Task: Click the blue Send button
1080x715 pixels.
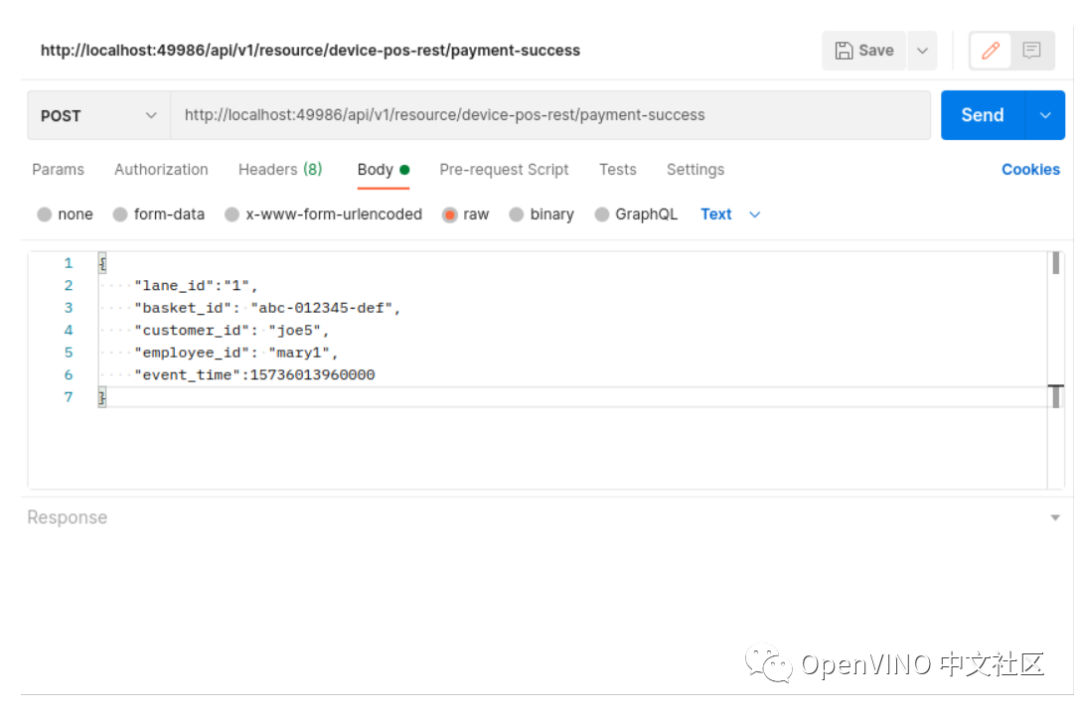Action: click(983, 115)
